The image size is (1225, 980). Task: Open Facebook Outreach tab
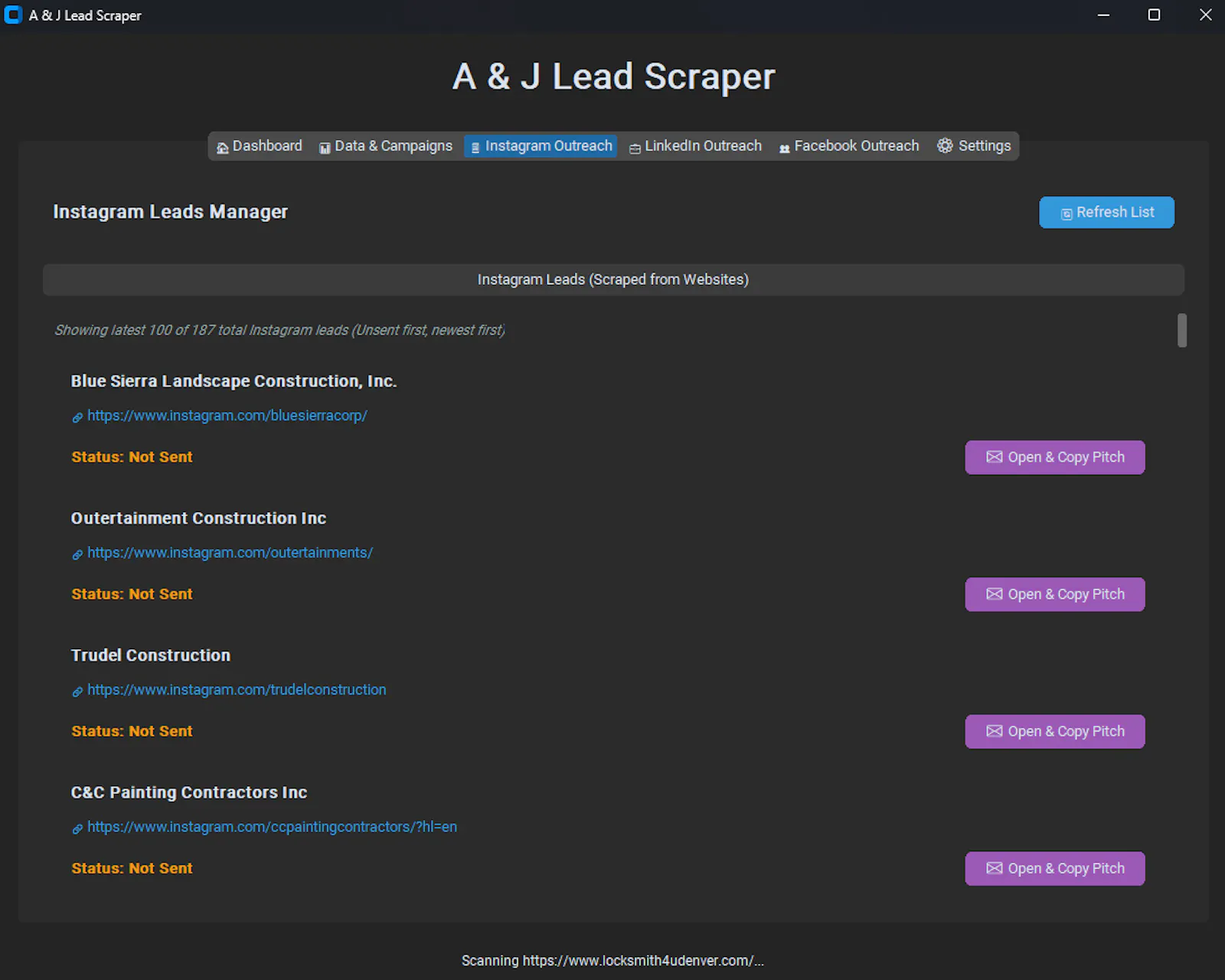tap(848, 146)
